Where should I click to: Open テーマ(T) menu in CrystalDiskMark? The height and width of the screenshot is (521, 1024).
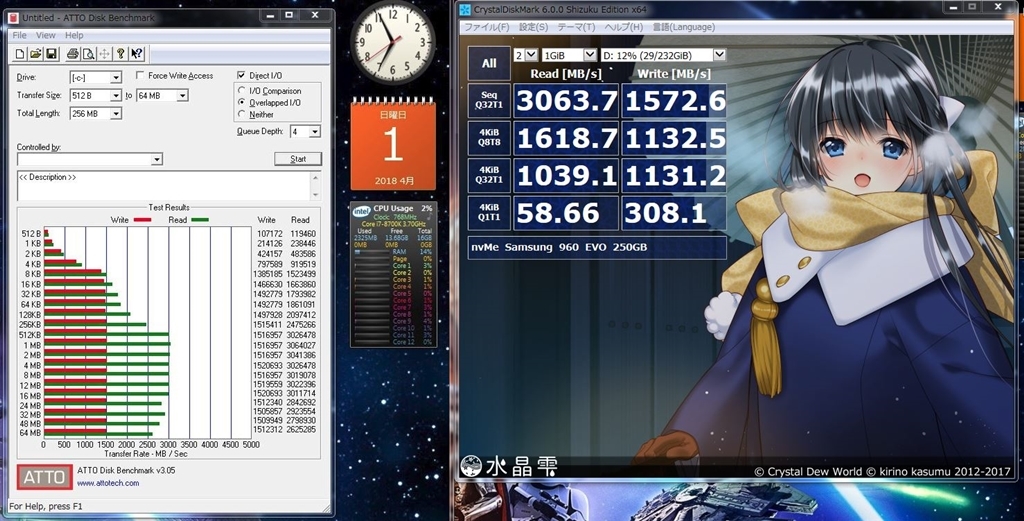(576, 27)
